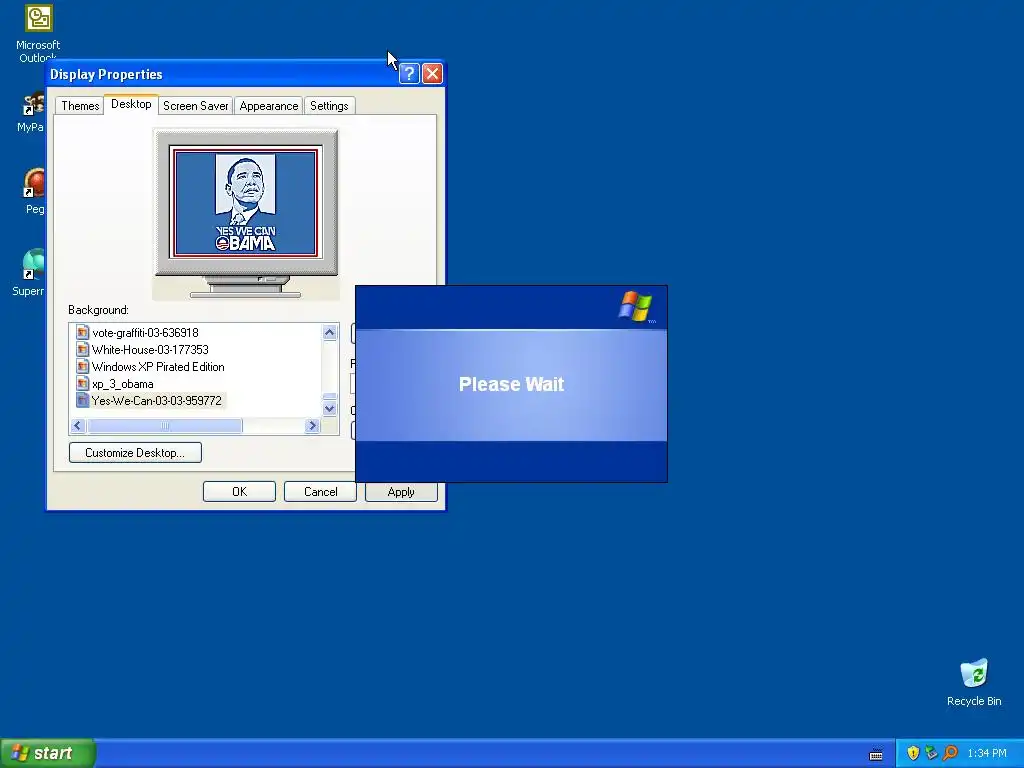The width and height of the screenshot is (1024, 768).
Task: Click the xp_3_obama file icon
Action: 82,383
